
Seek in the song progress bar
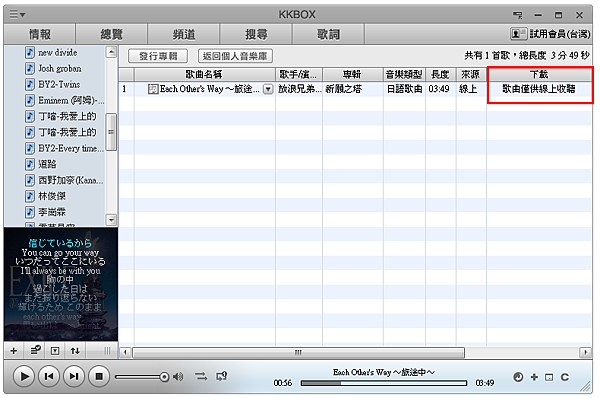(384, 383)
